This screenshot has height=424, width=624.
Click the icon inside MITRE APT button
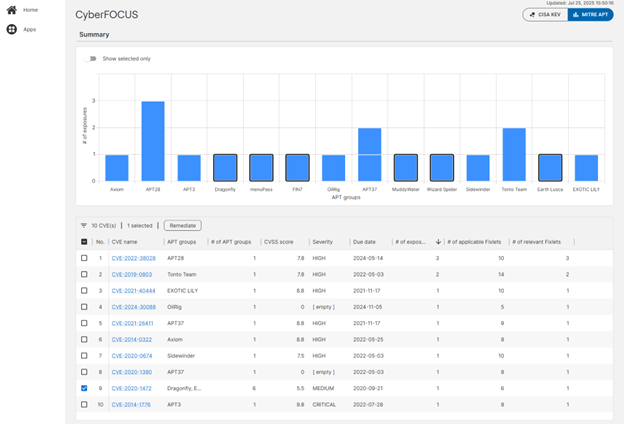click(x=575, y=15)
